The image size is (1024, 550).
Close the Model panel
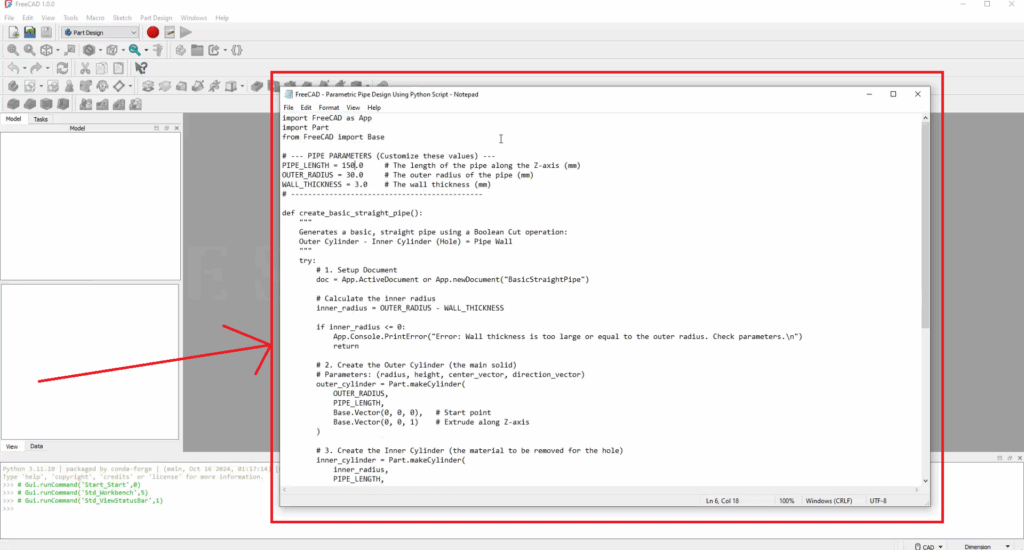176,128
